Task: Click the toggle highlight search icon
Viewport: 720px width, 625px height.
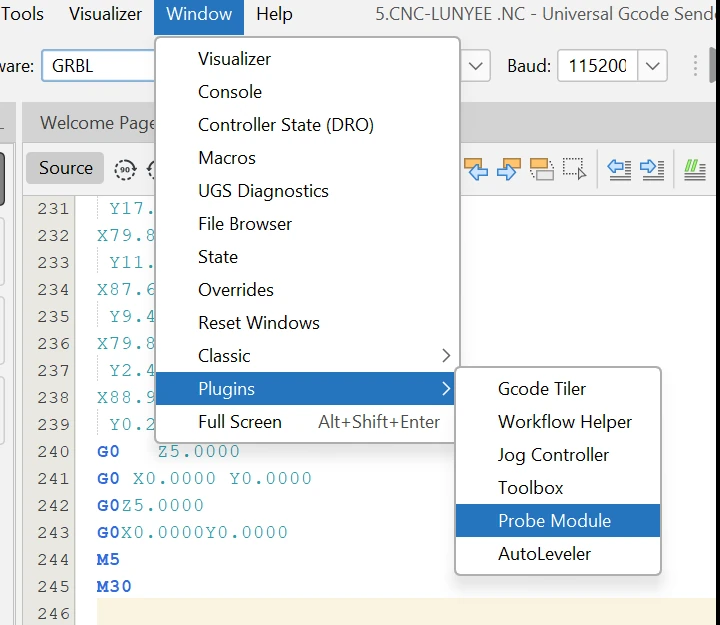Action: point(542,169)
